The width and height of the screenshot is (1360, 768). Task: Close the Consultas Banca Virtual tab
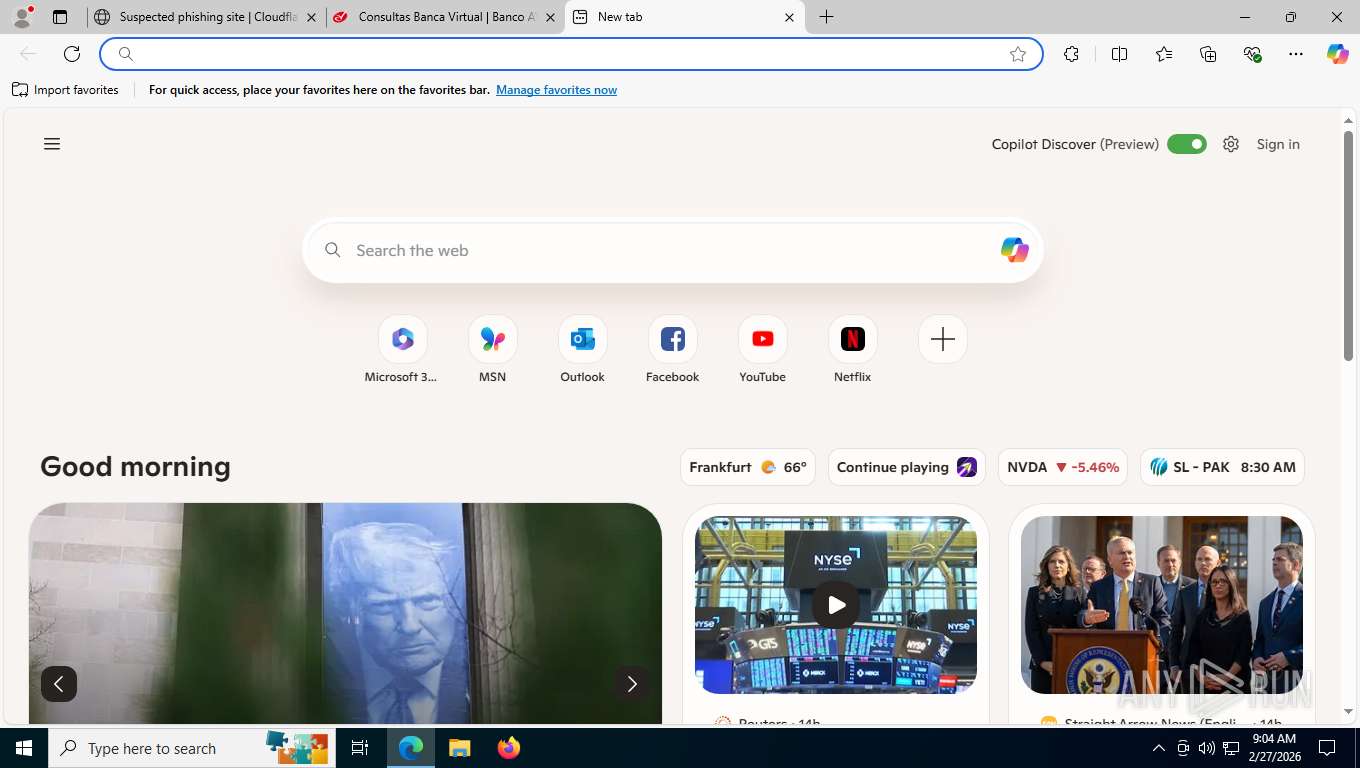click(x=550, y=17)
